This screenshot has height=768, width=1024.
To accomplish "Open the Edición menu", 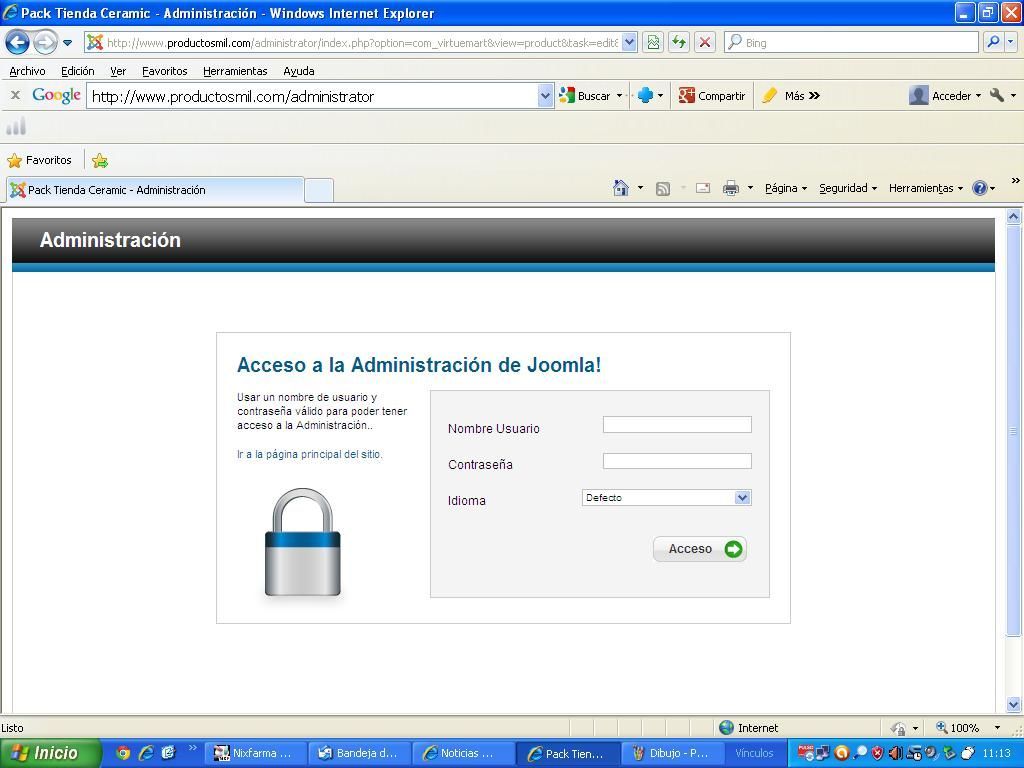I will pos(77,71).
